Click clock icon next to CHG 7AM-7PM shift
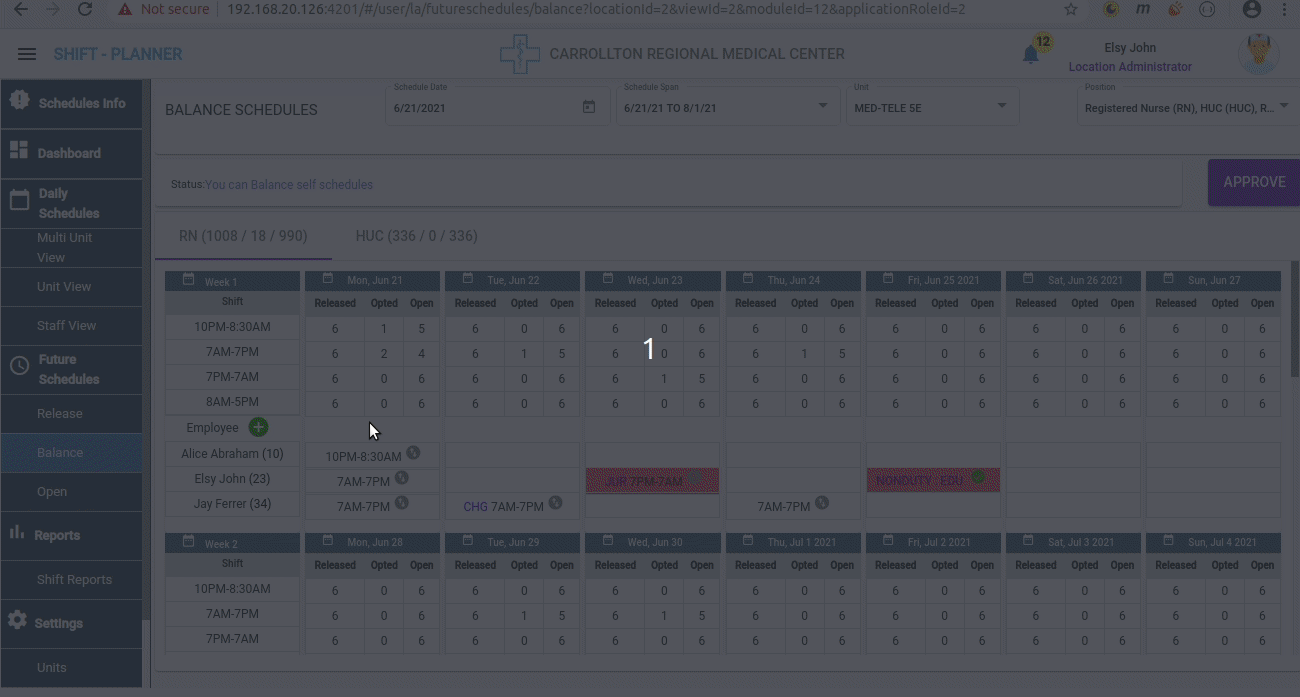The image size is (1300, 697). click(x=555, y=503)
